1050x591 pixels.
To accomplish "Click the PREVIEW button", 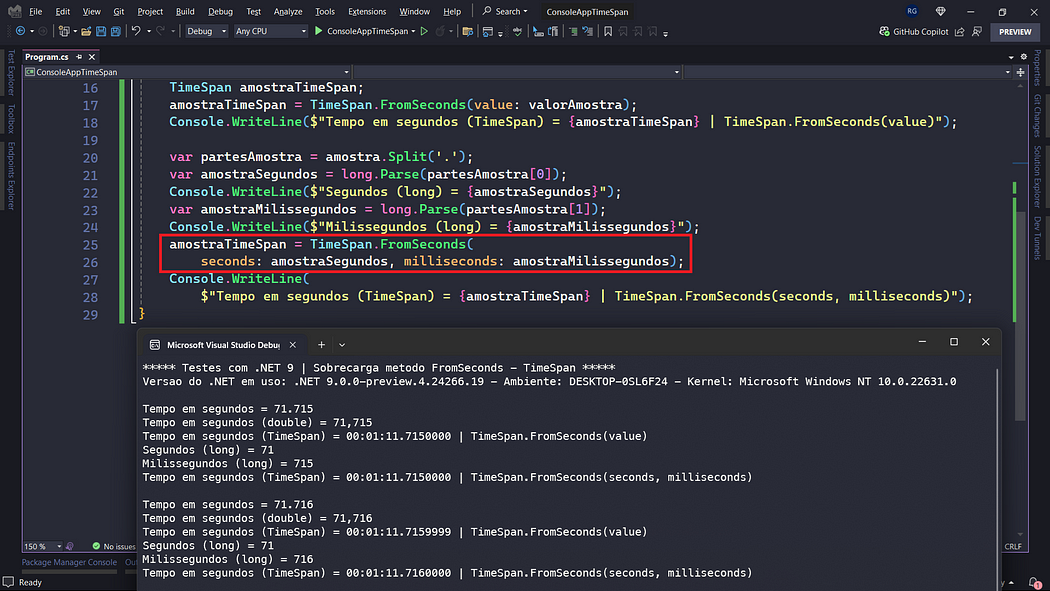I will [1015, 31].
